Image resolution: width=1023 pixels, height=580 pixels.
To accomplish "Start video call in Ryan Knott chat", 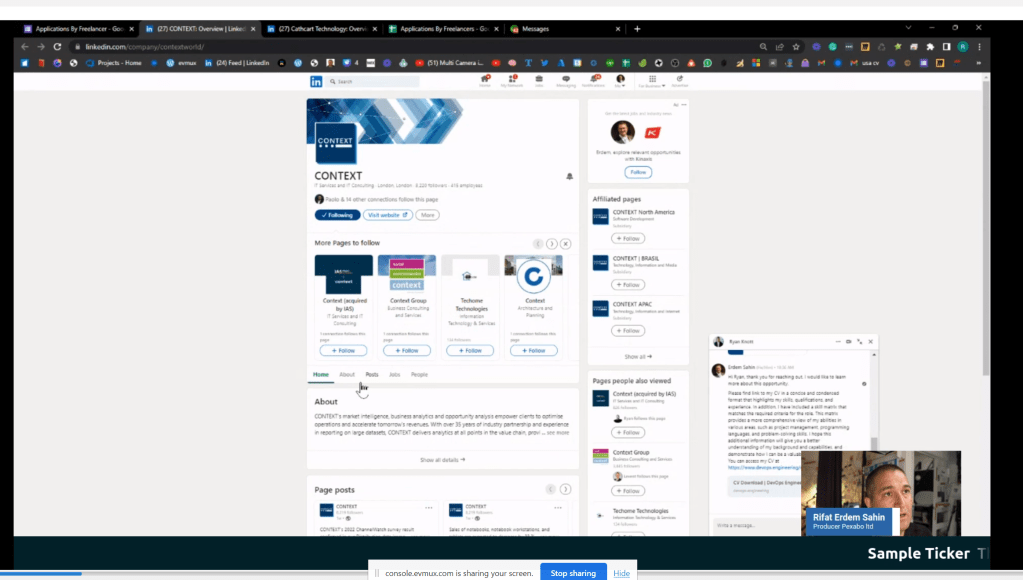I will click(849, 341).
